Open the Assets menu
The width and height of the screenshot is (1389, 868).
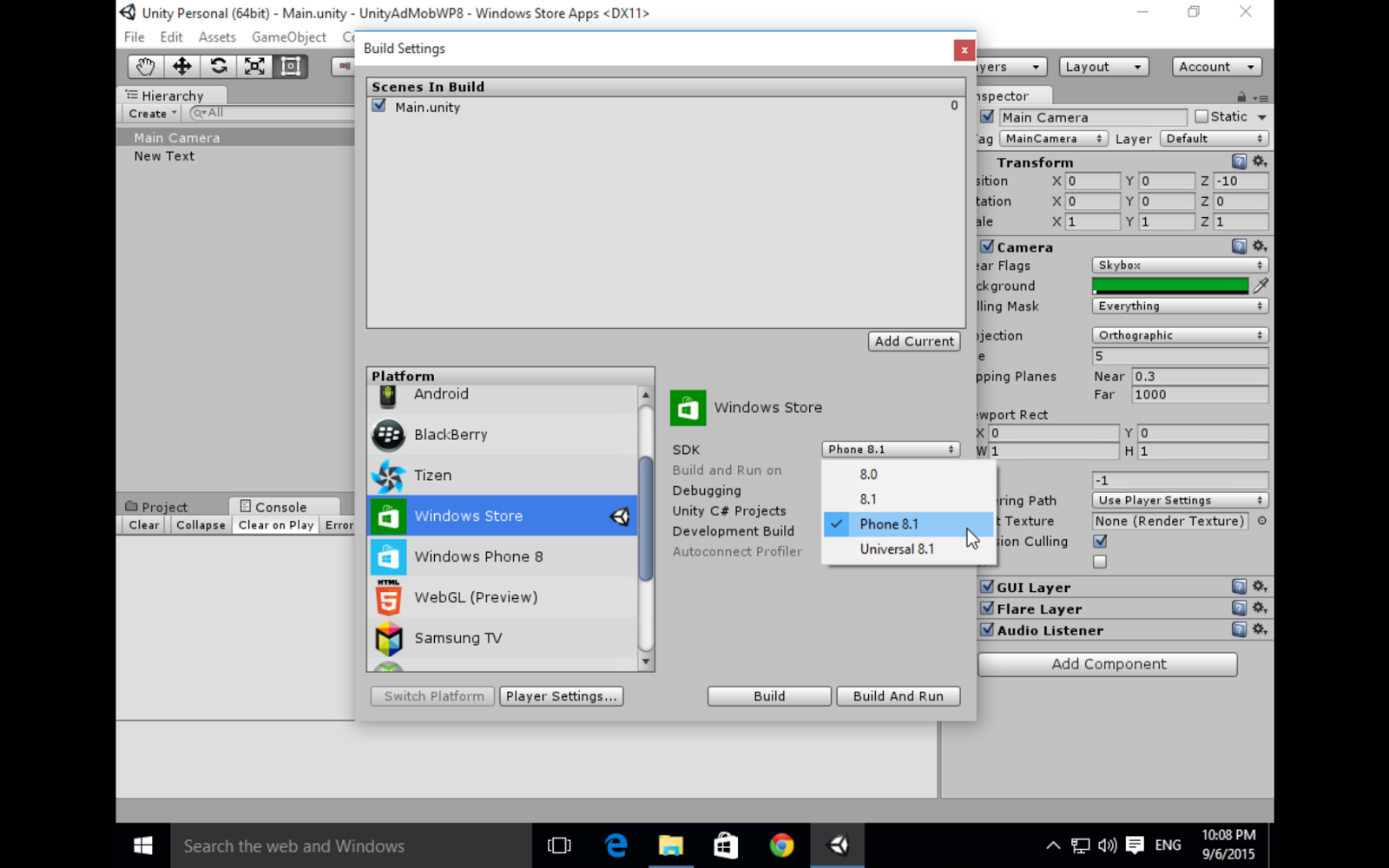click(217, 37)
